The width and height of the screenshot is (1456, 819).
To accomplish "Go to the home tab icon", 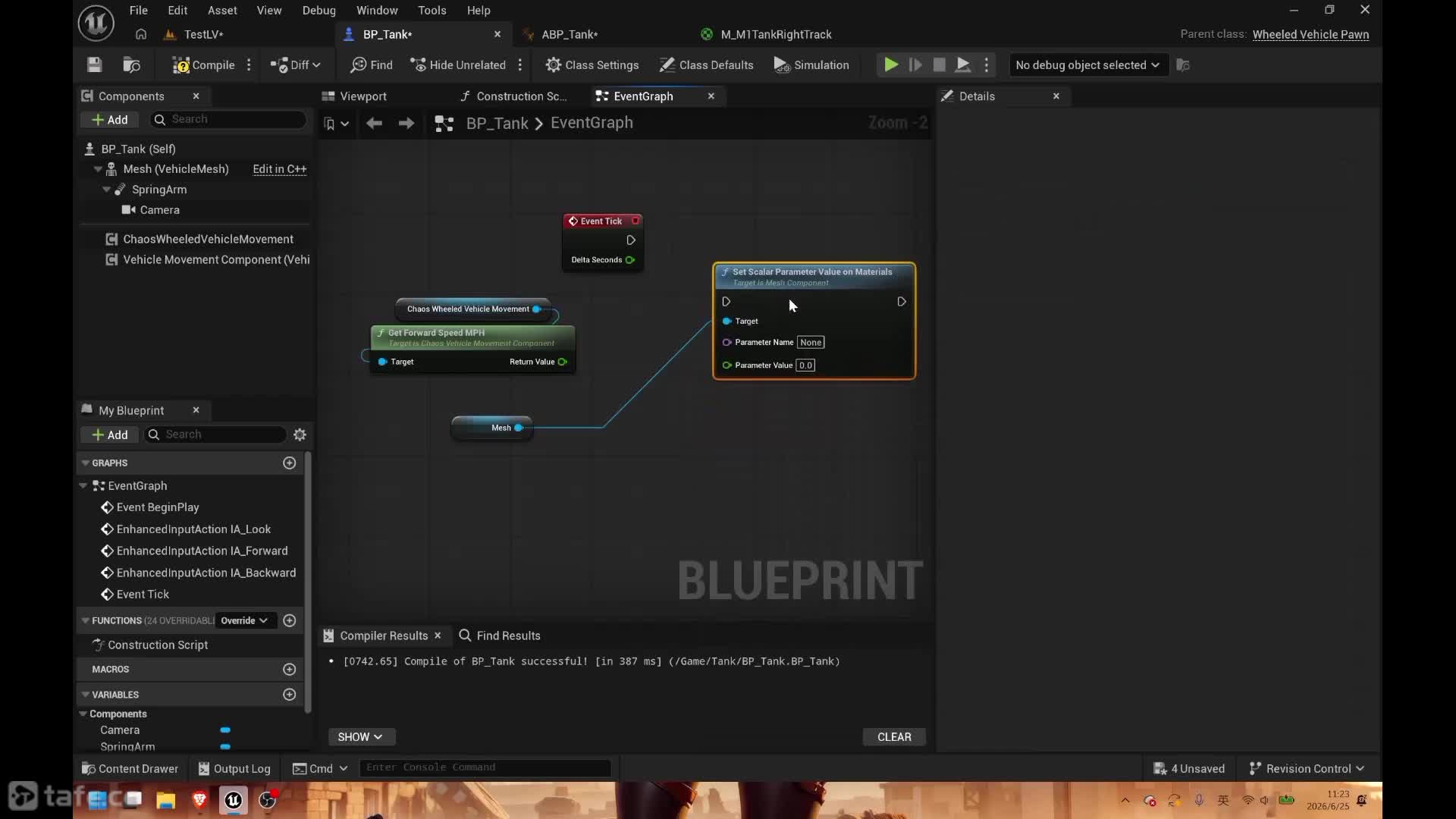I will pos(141,34).
